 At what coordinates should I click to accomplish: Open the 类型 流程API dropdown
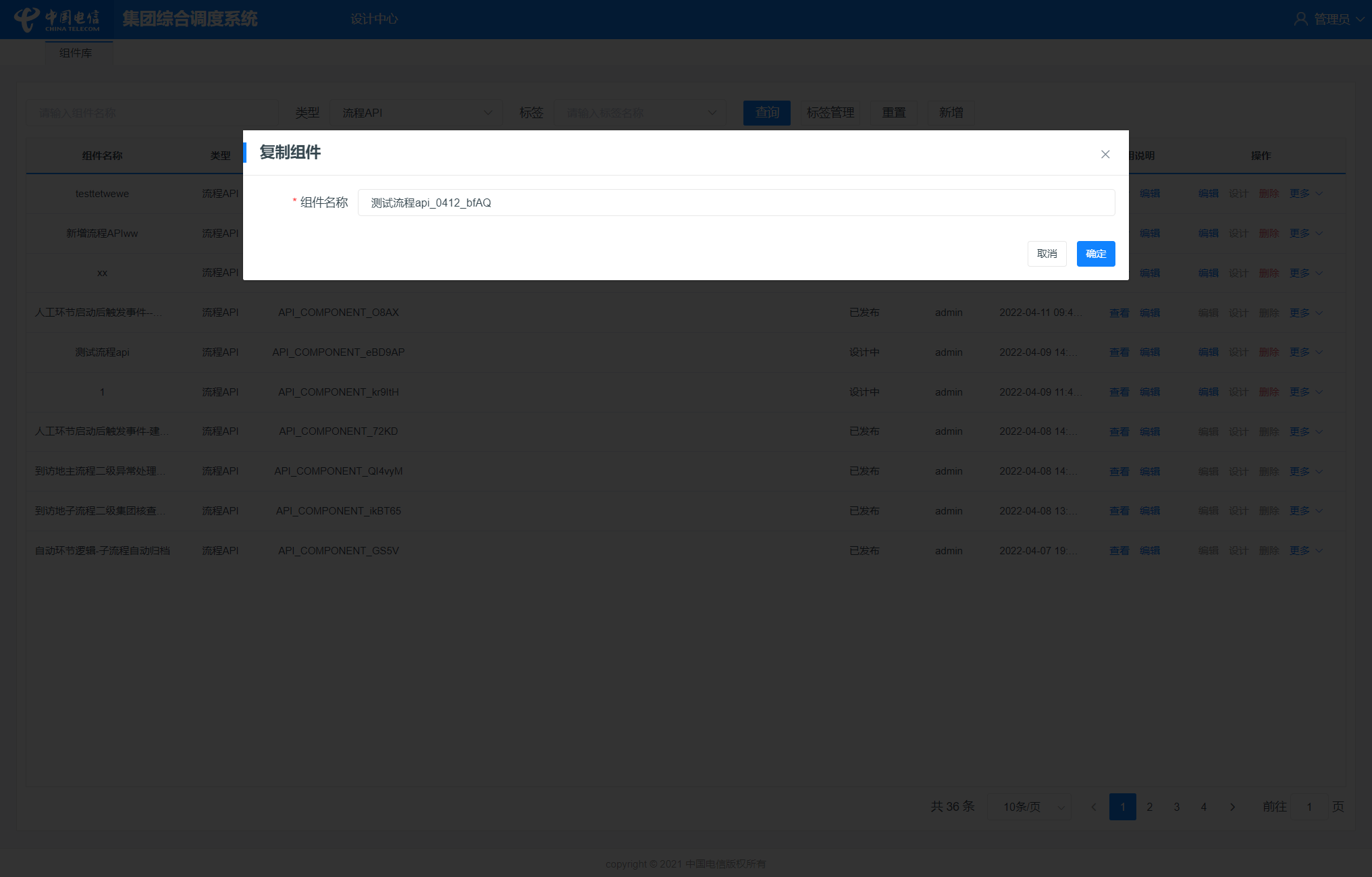click(x=416, y=113)
